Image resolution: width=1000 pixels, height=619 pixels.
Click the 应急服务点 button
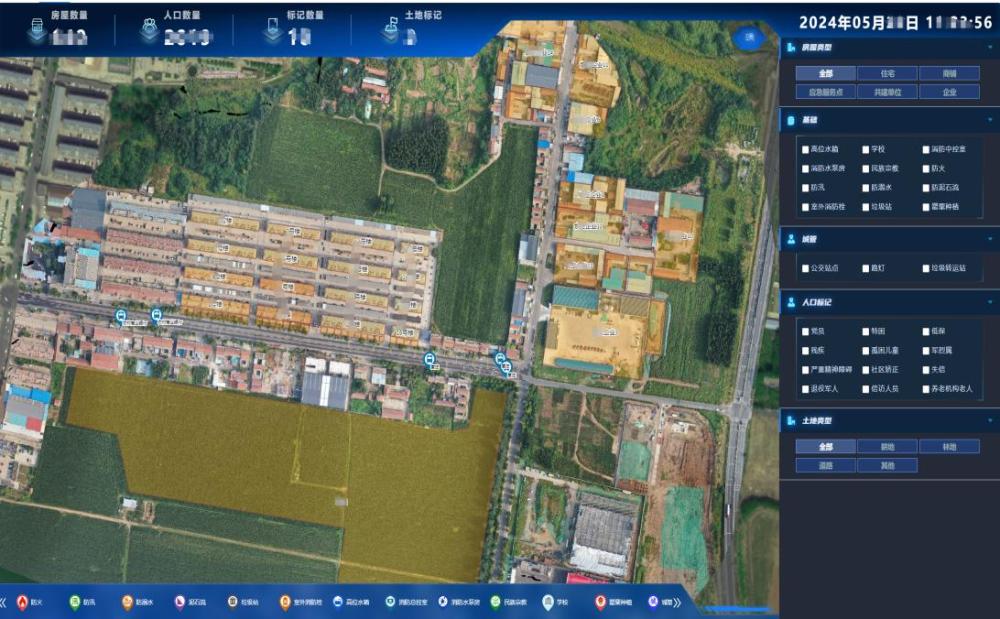tap(826, 92)
